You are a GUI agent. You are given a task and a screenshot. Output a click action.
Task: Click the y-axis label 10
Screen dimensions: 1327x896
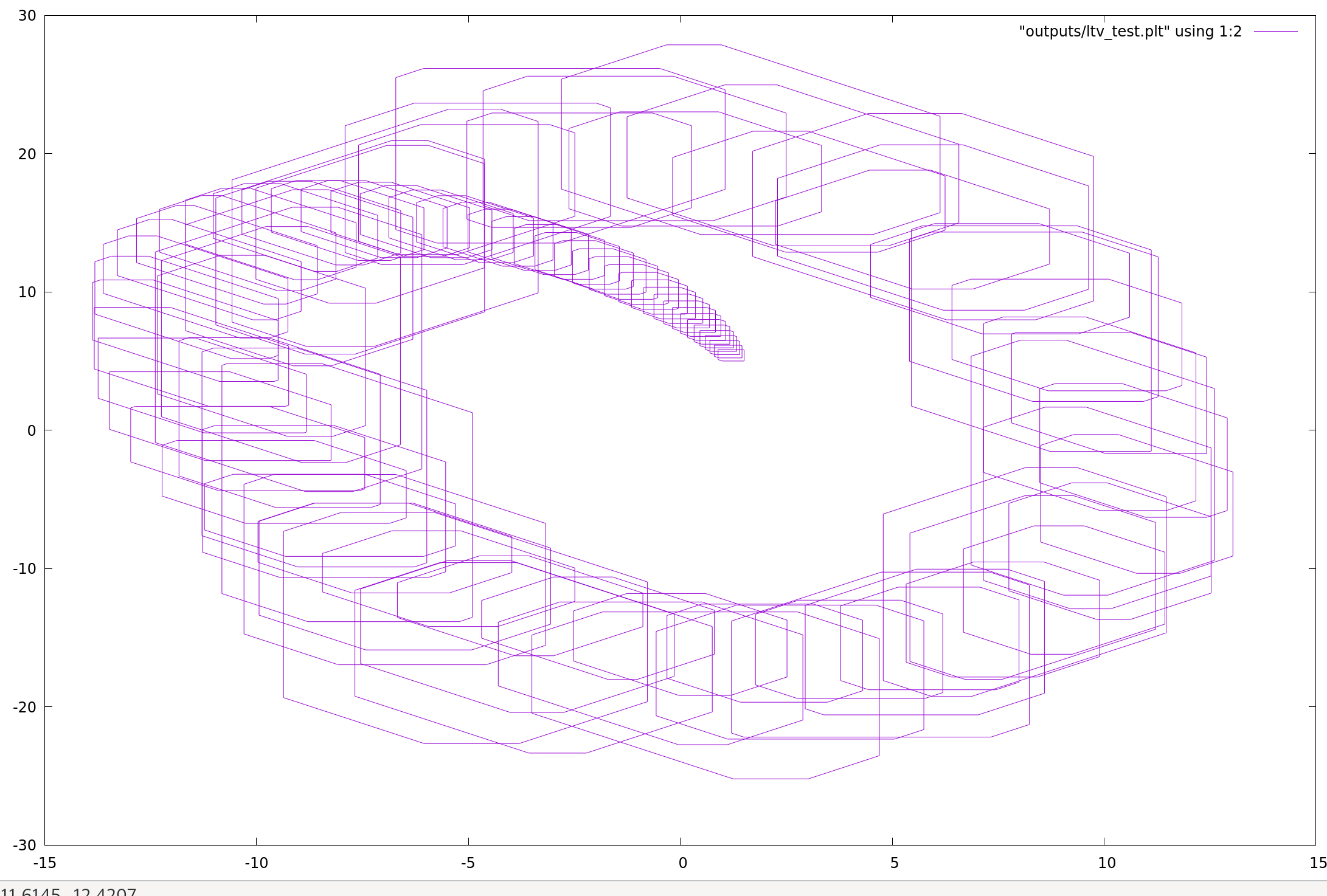pyautogui.click(x=27, y=292)
